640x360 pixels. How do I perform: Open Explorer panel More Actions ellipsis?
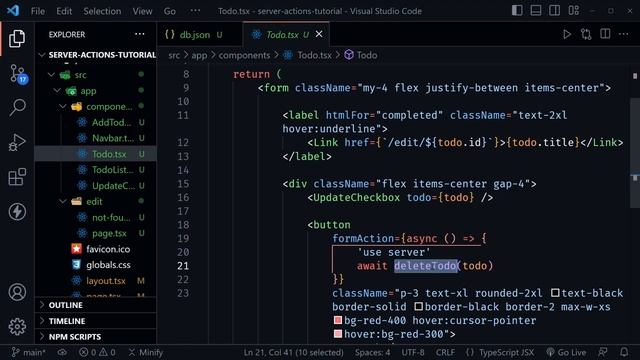coord(140,34)
